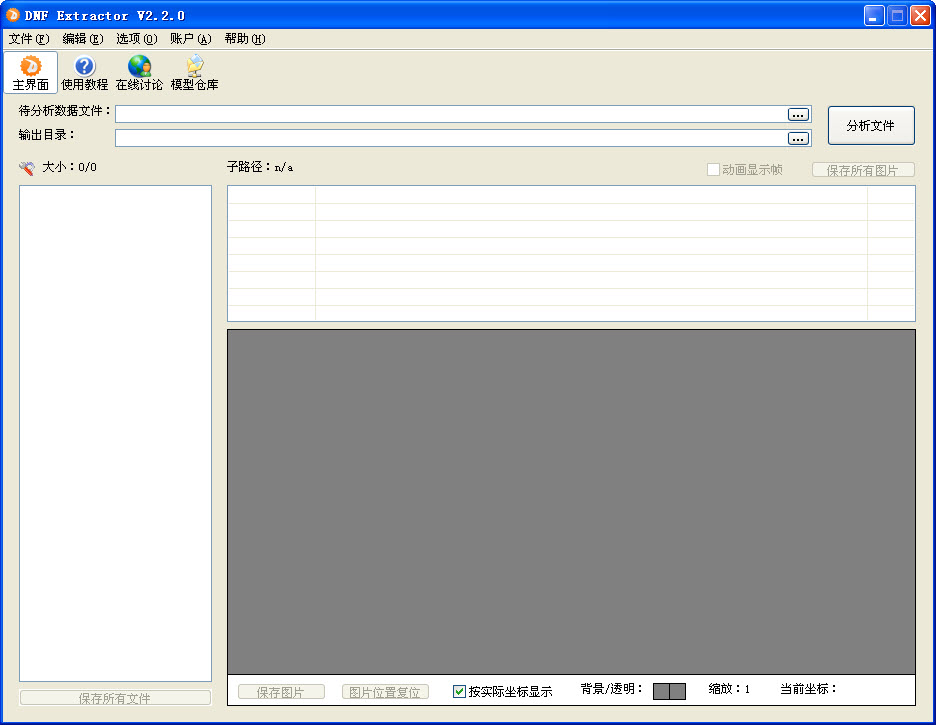Toggle the 动画显示帧 checkbox
Image resolution: width=936 pixels, height=725 pixels.
(713, 170)
